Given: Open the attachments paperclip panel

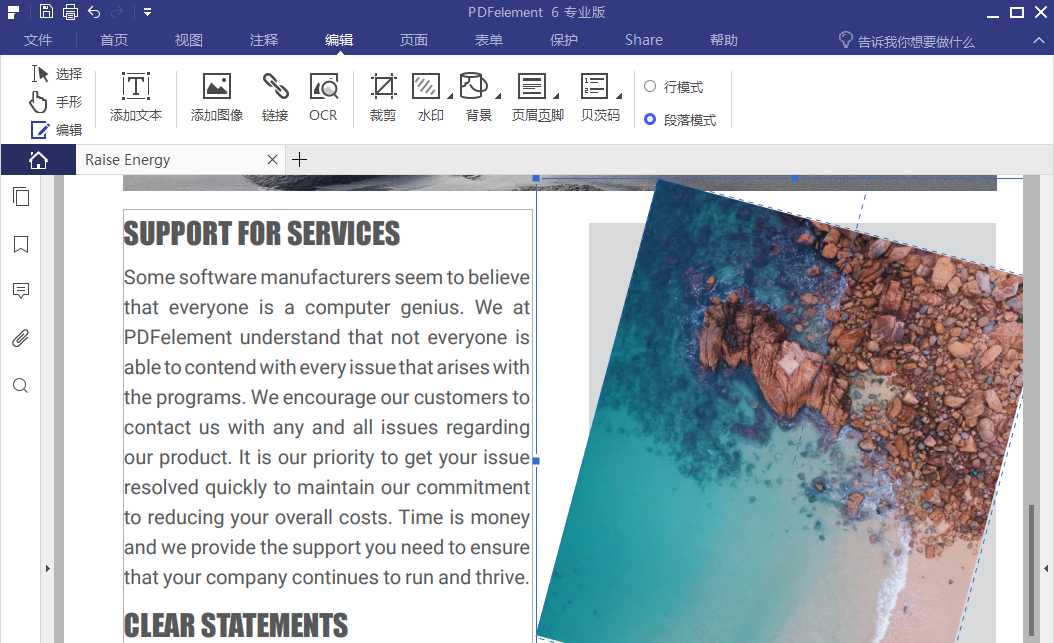Looking at the screenshot, I should click(x=21, y=338).
